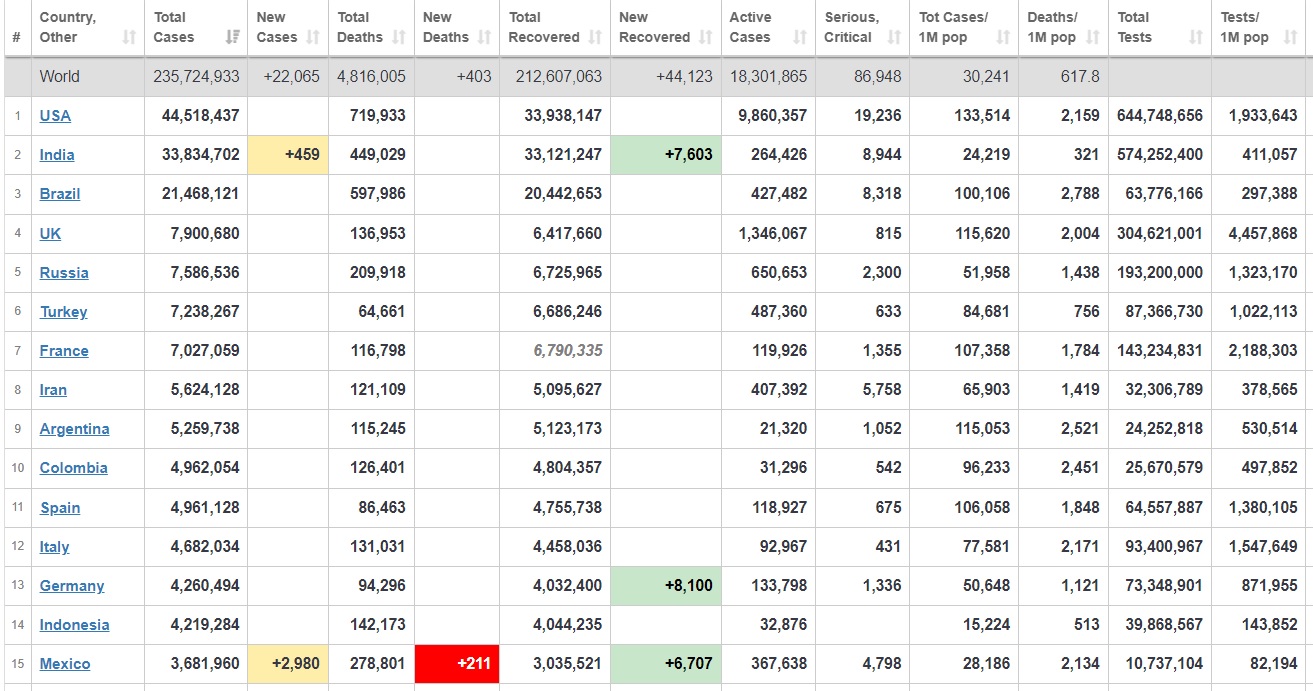
Task: Sort by Tests/1M pop arrow icon
Action: click(x=1290, y=37)
